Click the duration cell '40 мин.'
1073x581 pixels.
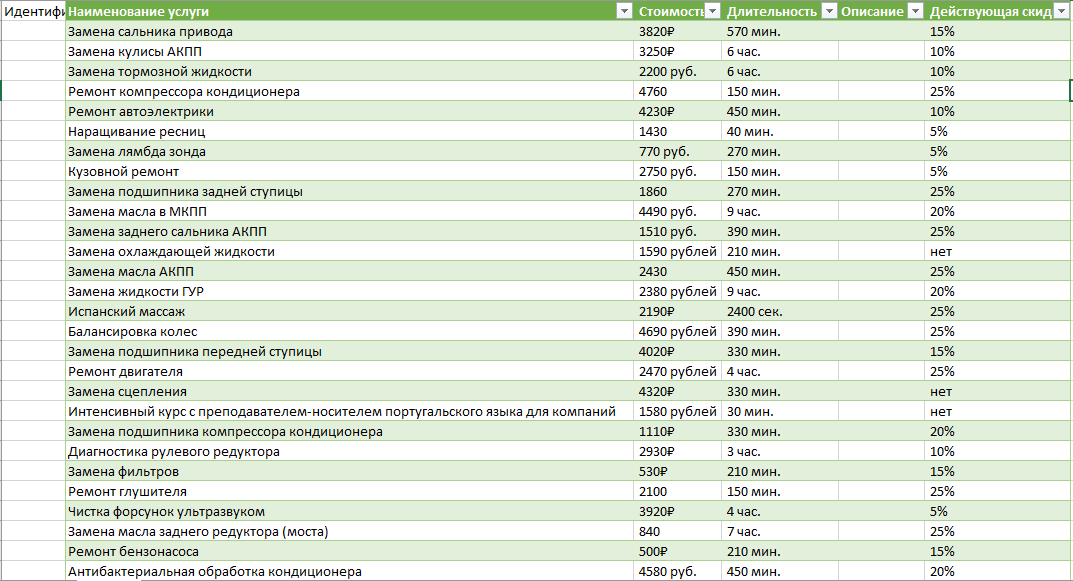(x=780, y=131)
